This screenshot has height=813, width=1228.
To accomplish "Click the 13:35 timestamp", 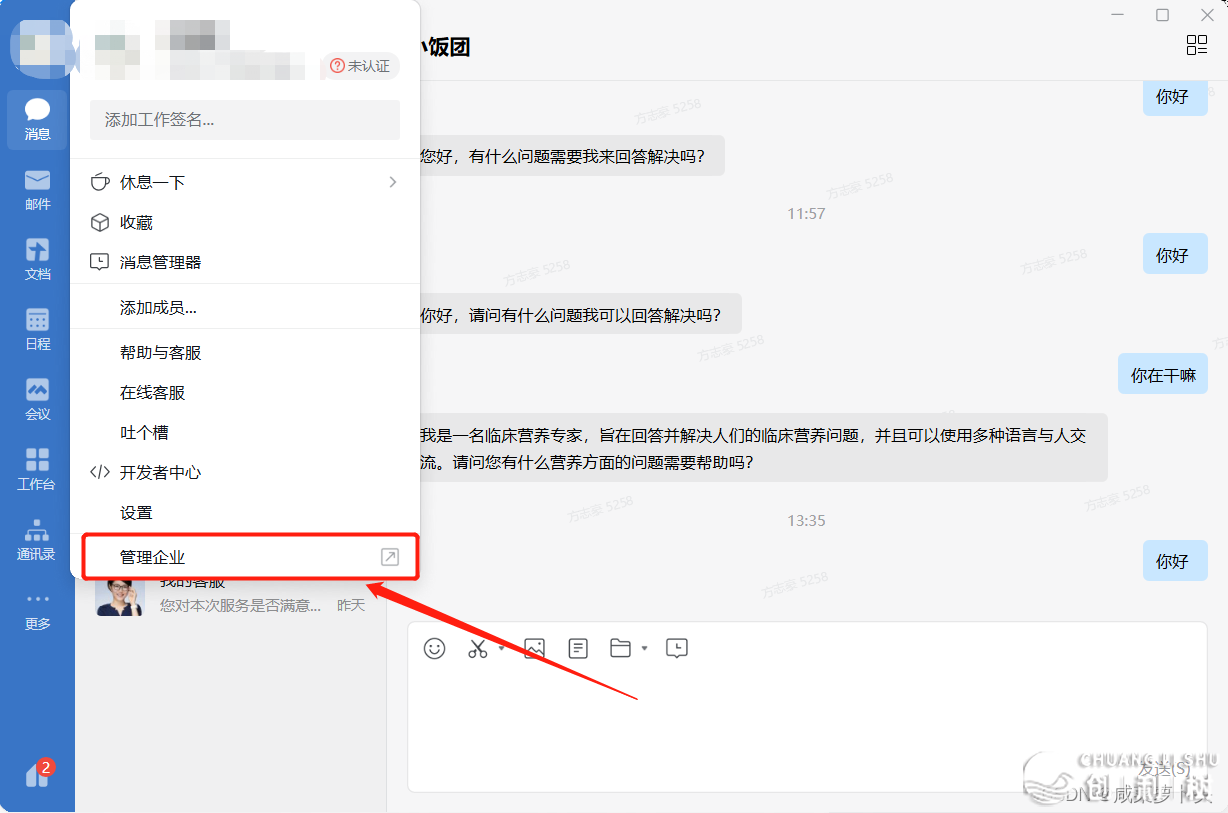I will 806,520.
